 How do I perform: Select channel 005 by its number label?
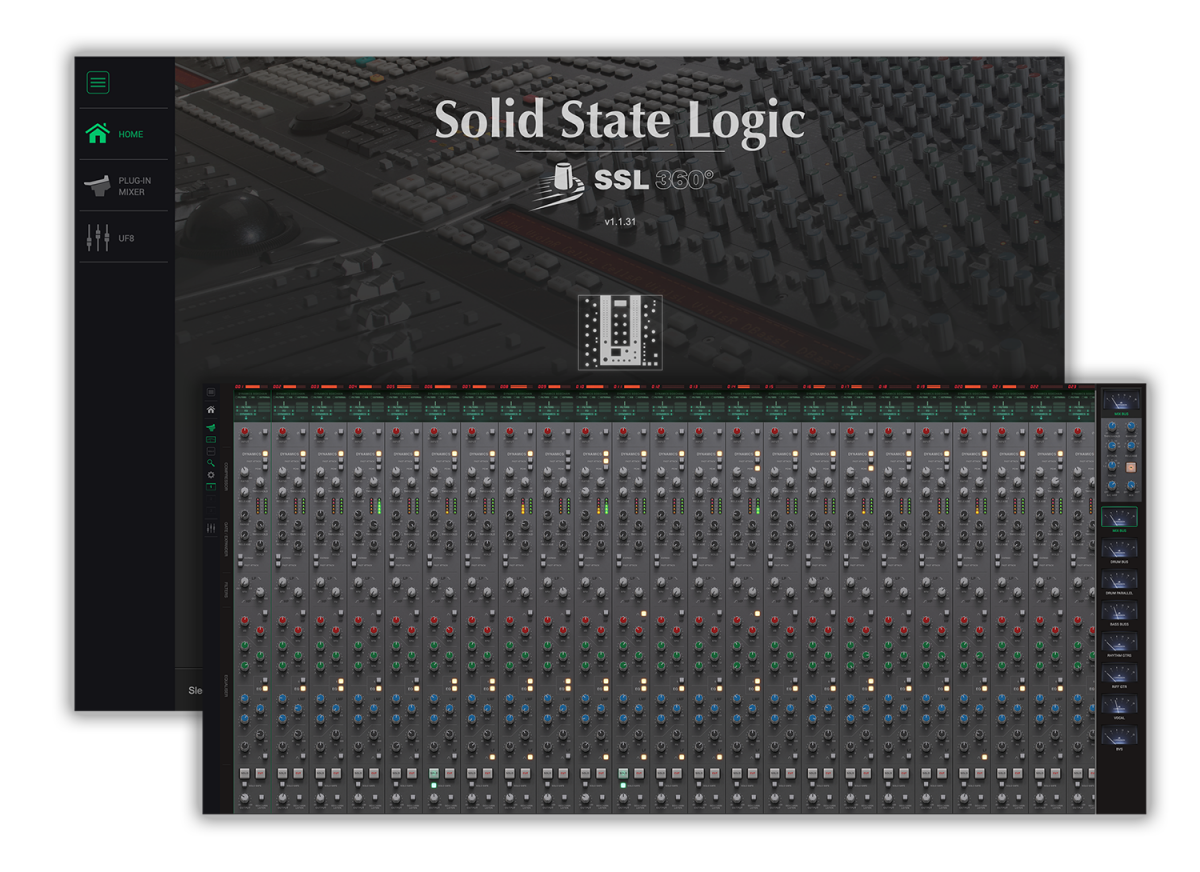point(392,386)
